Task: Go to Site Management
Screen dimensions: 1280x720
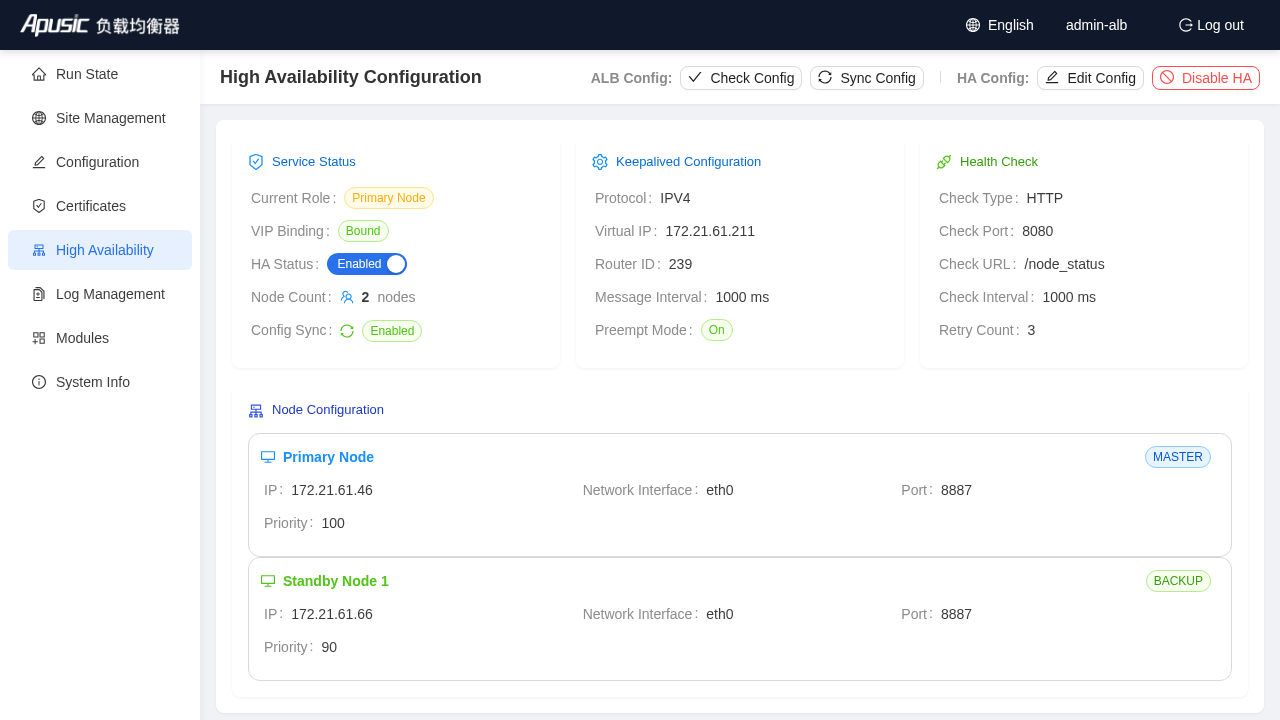Action: [x=100, y=118]
